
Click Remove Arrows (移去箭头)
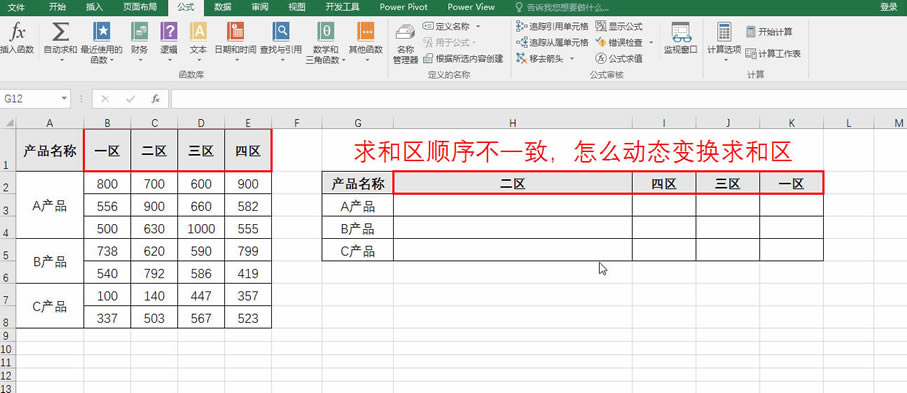click(x=540, y=58)
